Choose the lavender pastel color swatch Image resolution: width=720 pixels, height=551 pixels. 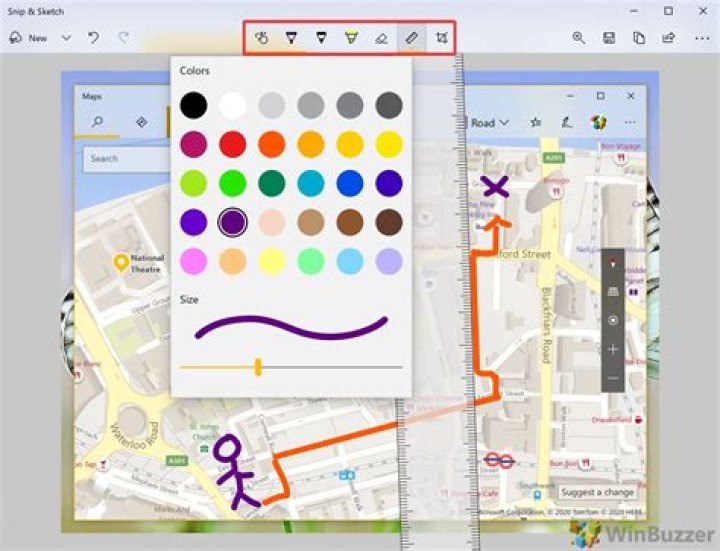389,261
